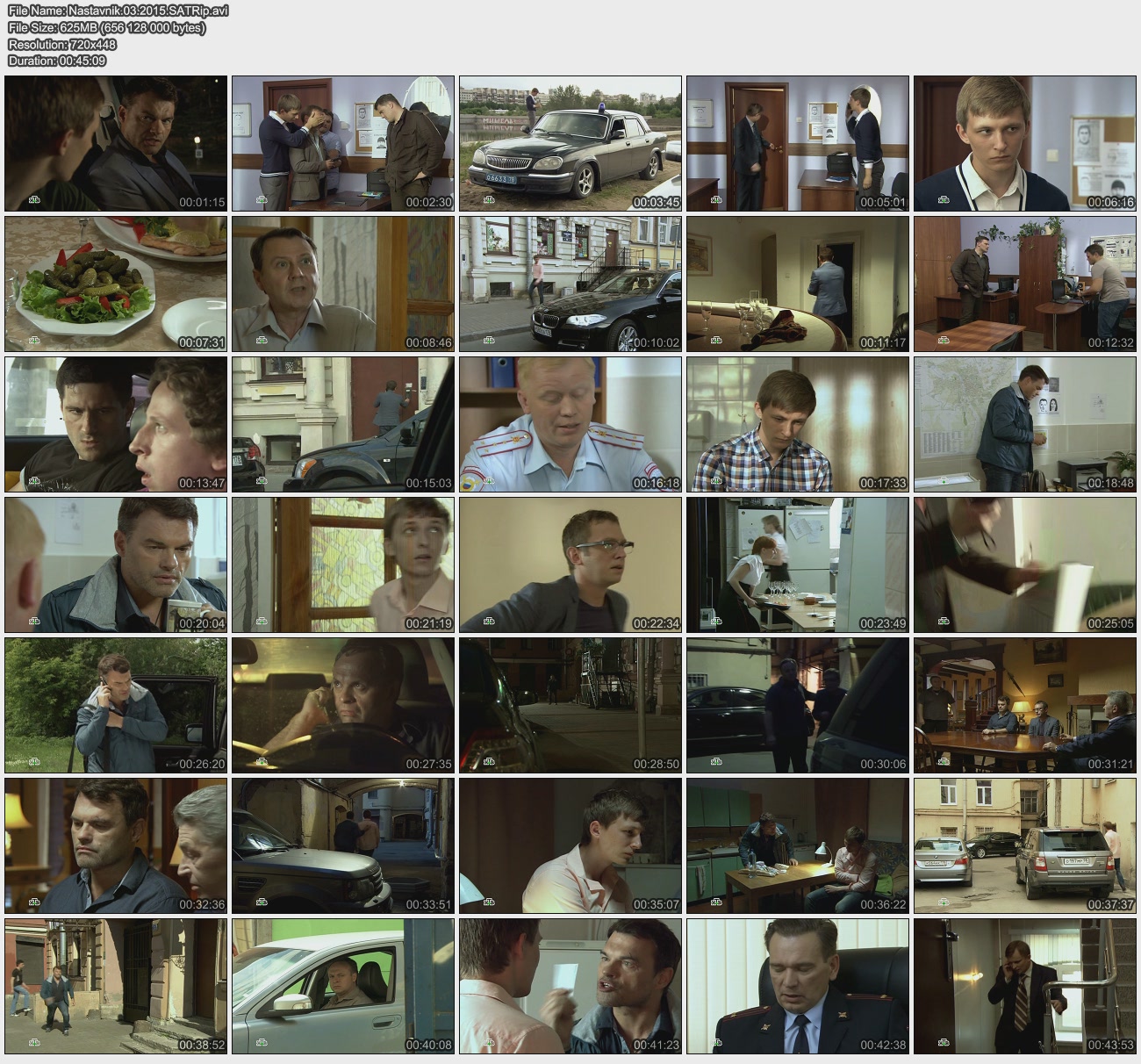
Task: Open the salad plate frame at 00:07:31
Action: 116,284
